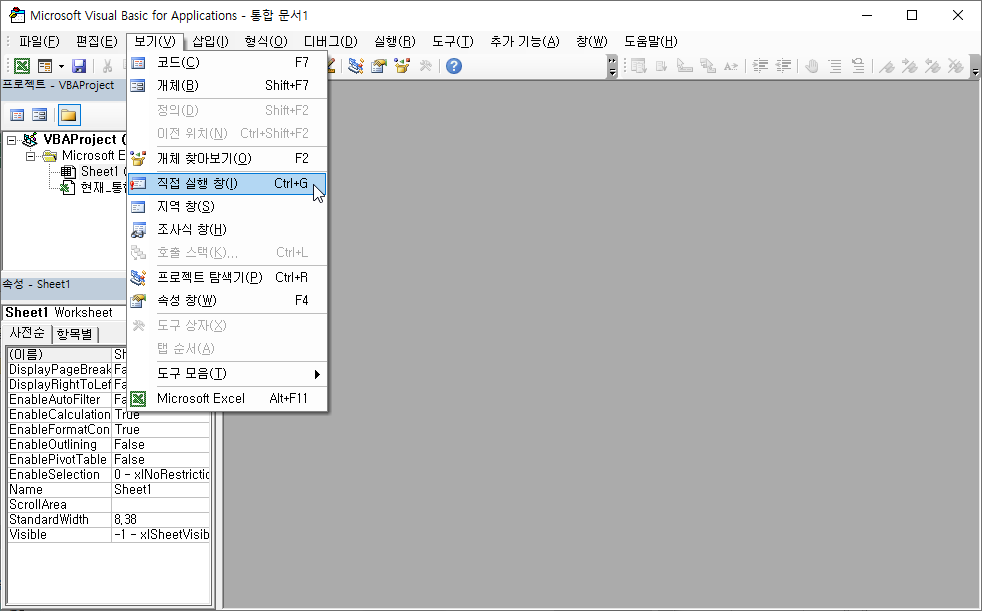Click the Insert UserForm toolbar icon
This screenshot has width=982, height=611.
(x=44, y=66)
